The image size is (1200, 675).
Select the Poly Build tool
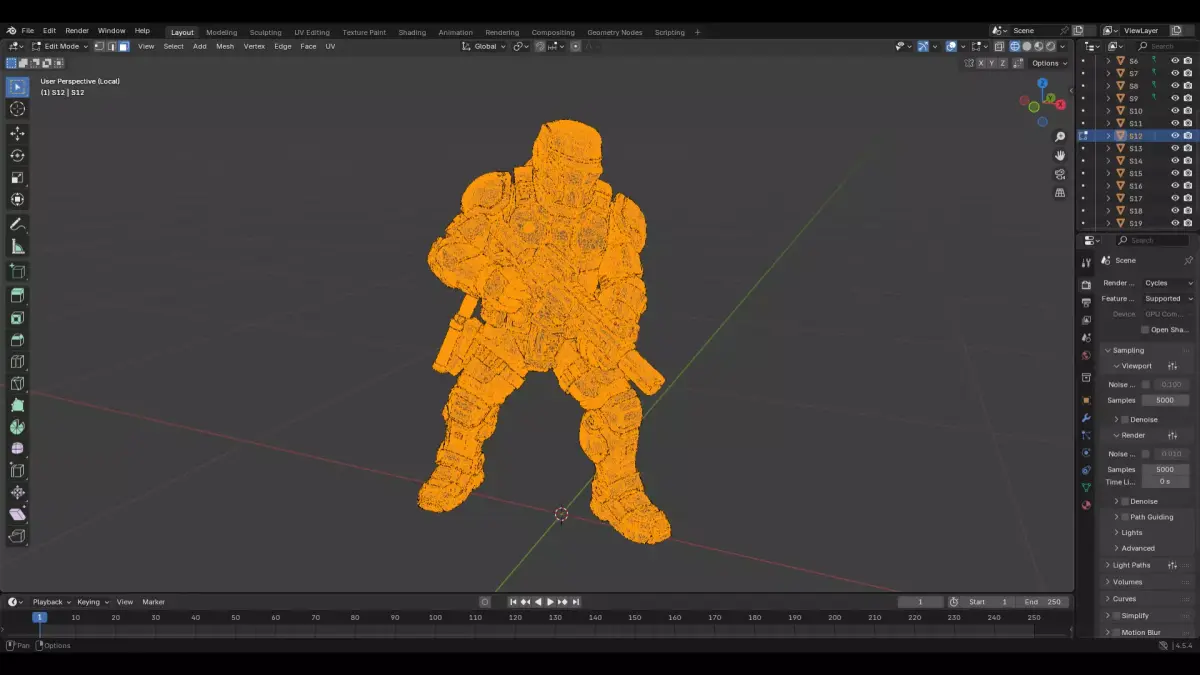tap(17, 405)
